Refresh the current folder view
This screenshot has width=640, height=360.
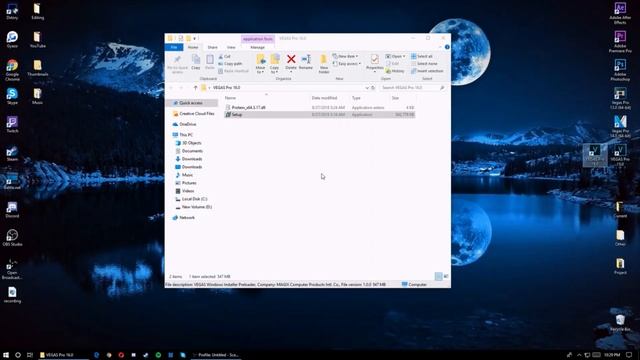tap(373, 88)
